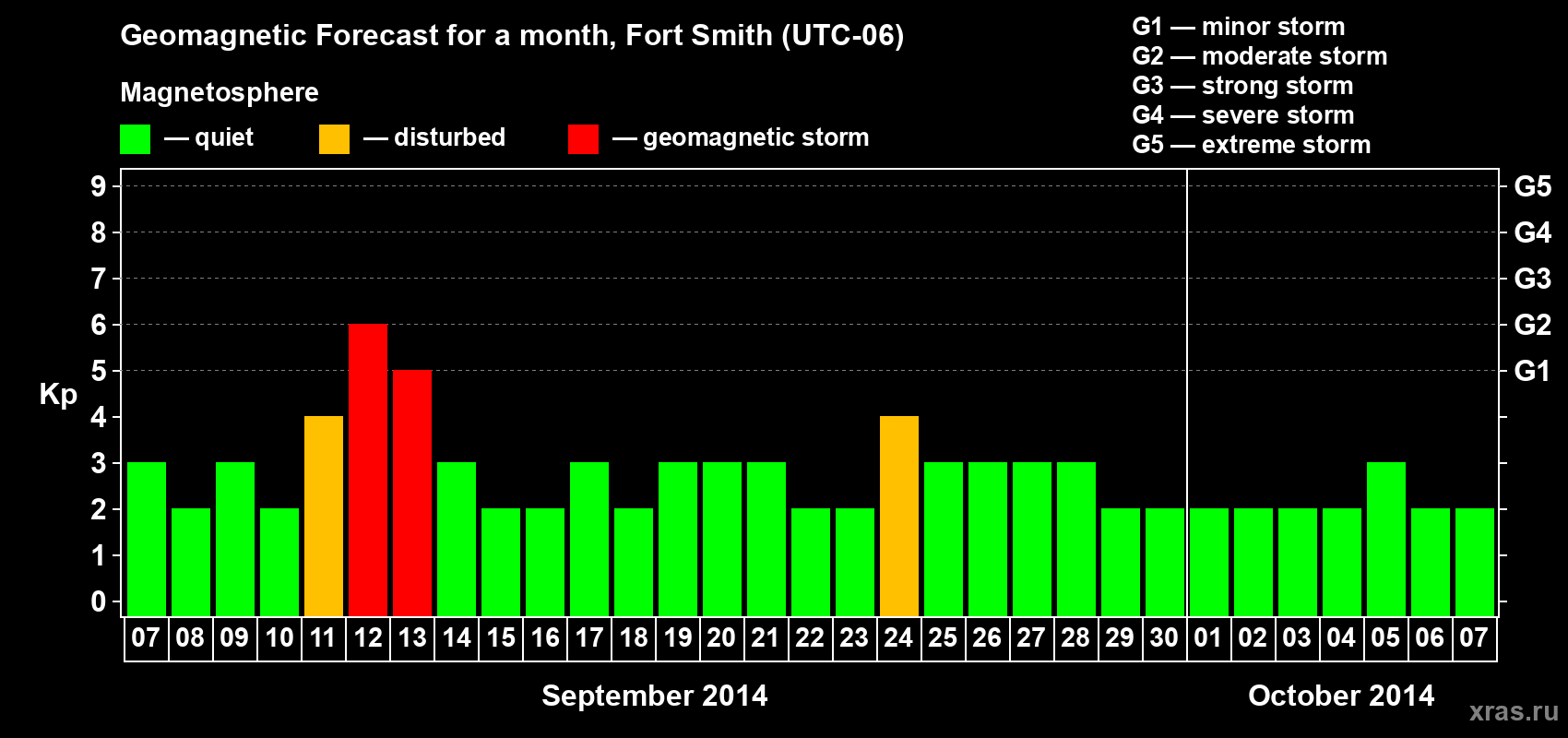The height and width of the screenshot is (738, 1568).
Task: Click the 'September 2014' month label
Action: click(x=655, y=696)
